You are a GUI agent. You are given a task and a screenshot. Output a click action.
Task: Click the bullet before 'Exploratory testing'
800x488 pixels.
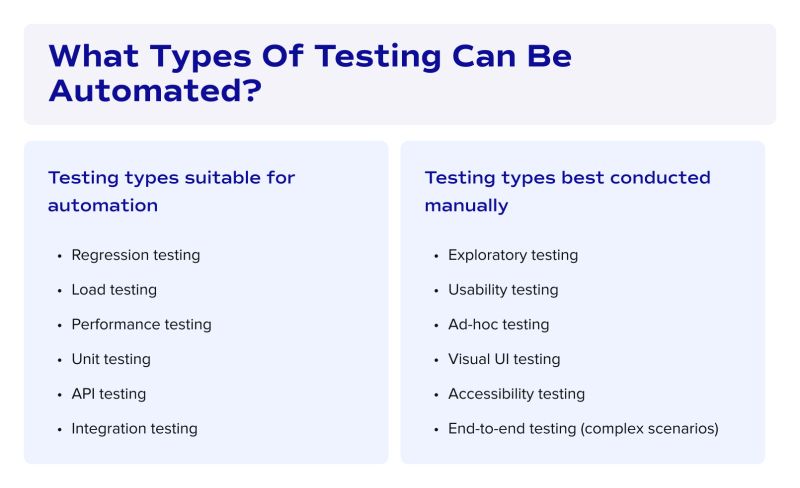[436, 256]
